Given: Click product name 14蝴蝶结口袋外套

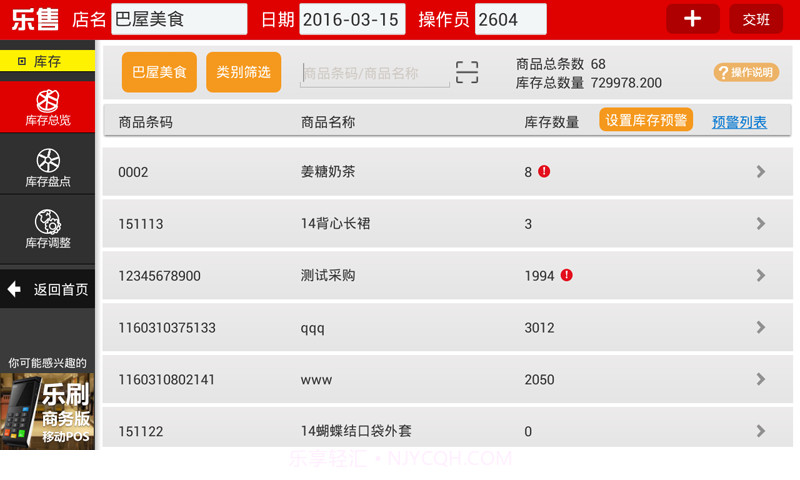Looking at the screenshot, I should pyautogui.click(x=356, y=431).
